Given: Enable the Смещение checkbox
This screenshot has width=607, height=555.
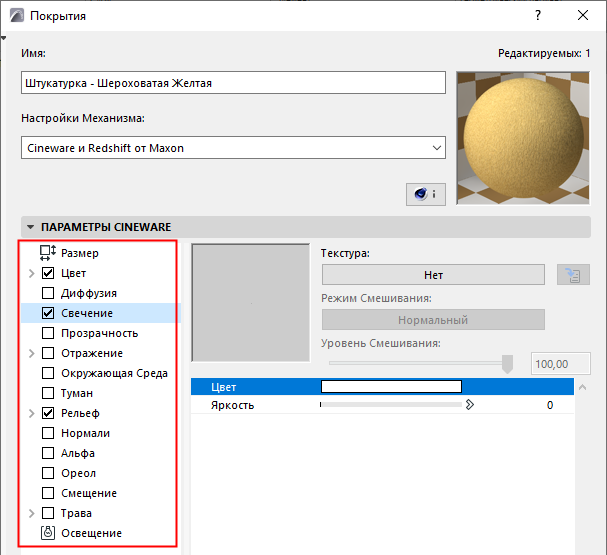Looking at the screenshot, I should pyautogui.click(x=48, y=493).
